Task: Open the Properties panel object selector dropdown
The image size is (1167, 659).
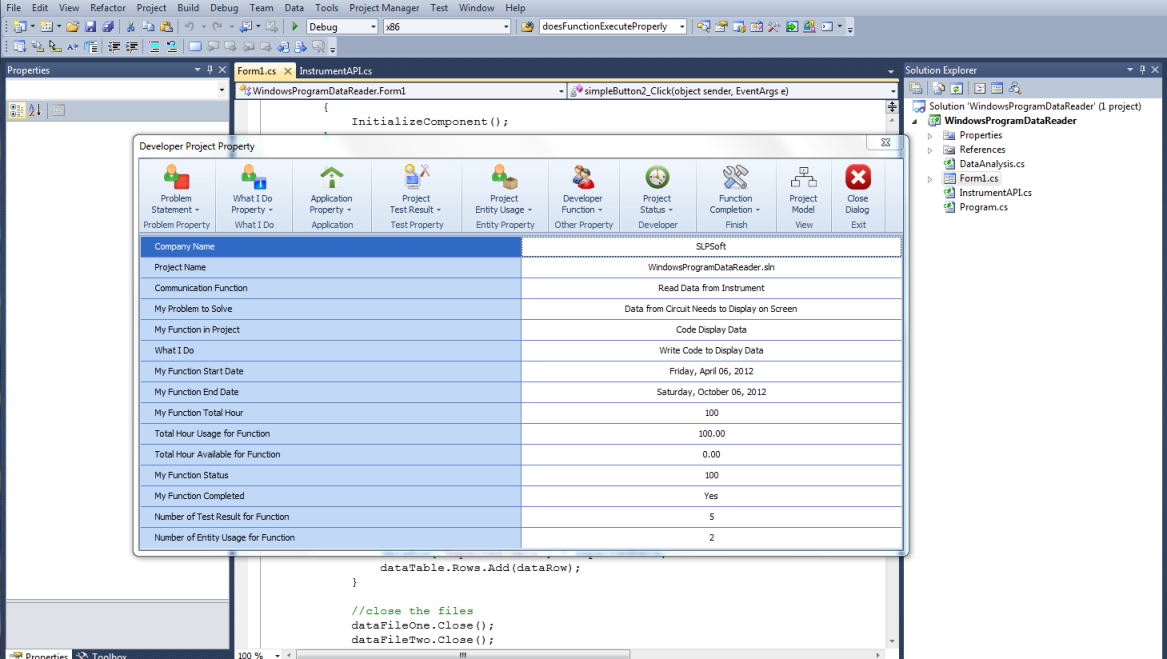Action: [x=222, y=90]
